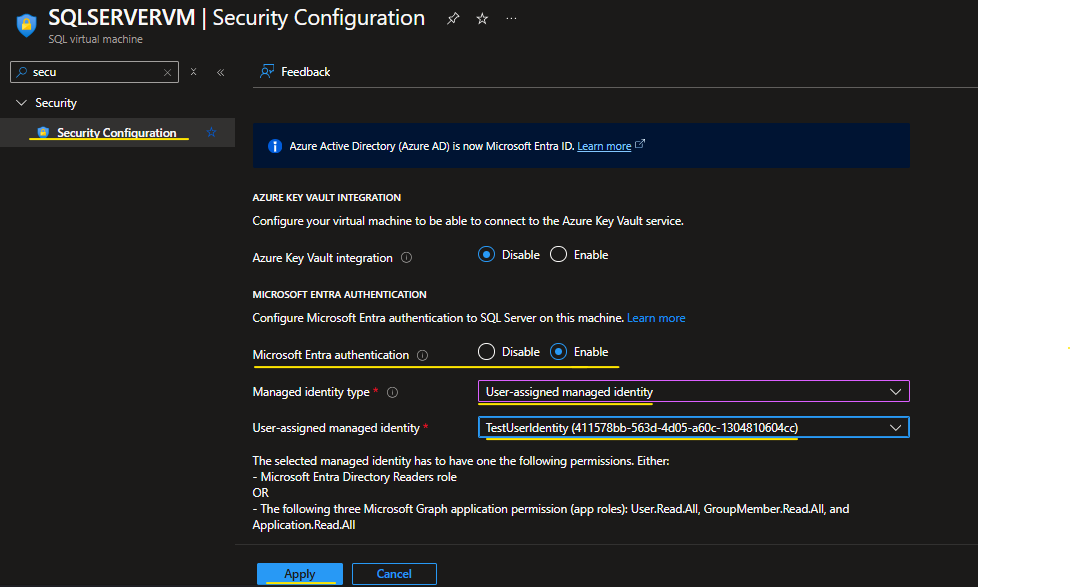Select Enable for Microsoft Entra authentication

pos(559,352)
